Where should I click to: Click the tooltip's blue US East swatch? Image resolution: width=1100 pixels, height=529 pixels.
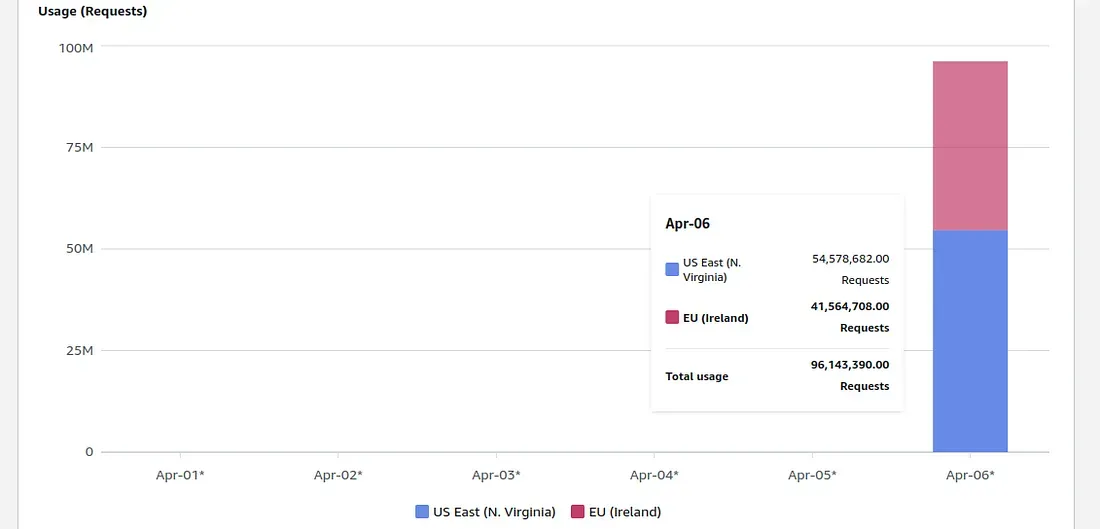click(x=672, y=269)
